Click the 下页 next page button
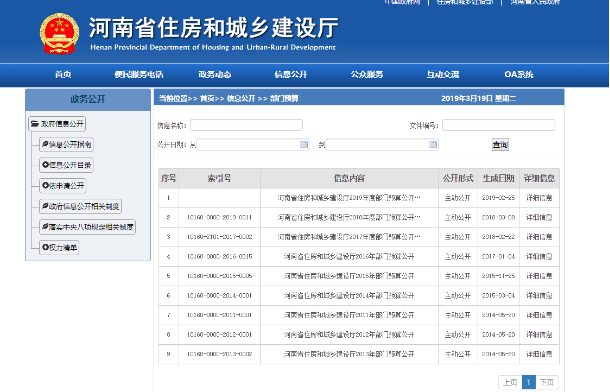Screen dimensions: 610x392 pos(547,383)
